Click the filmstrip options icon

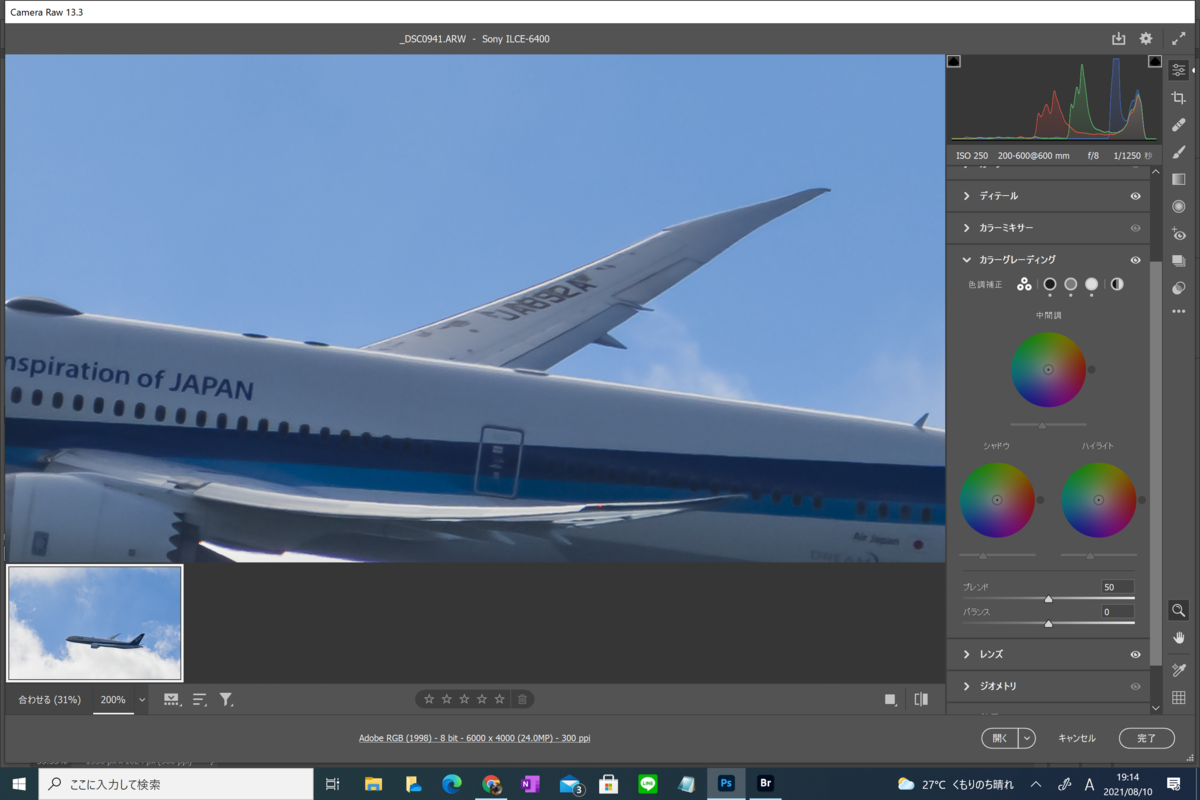(x=171, y=700)
